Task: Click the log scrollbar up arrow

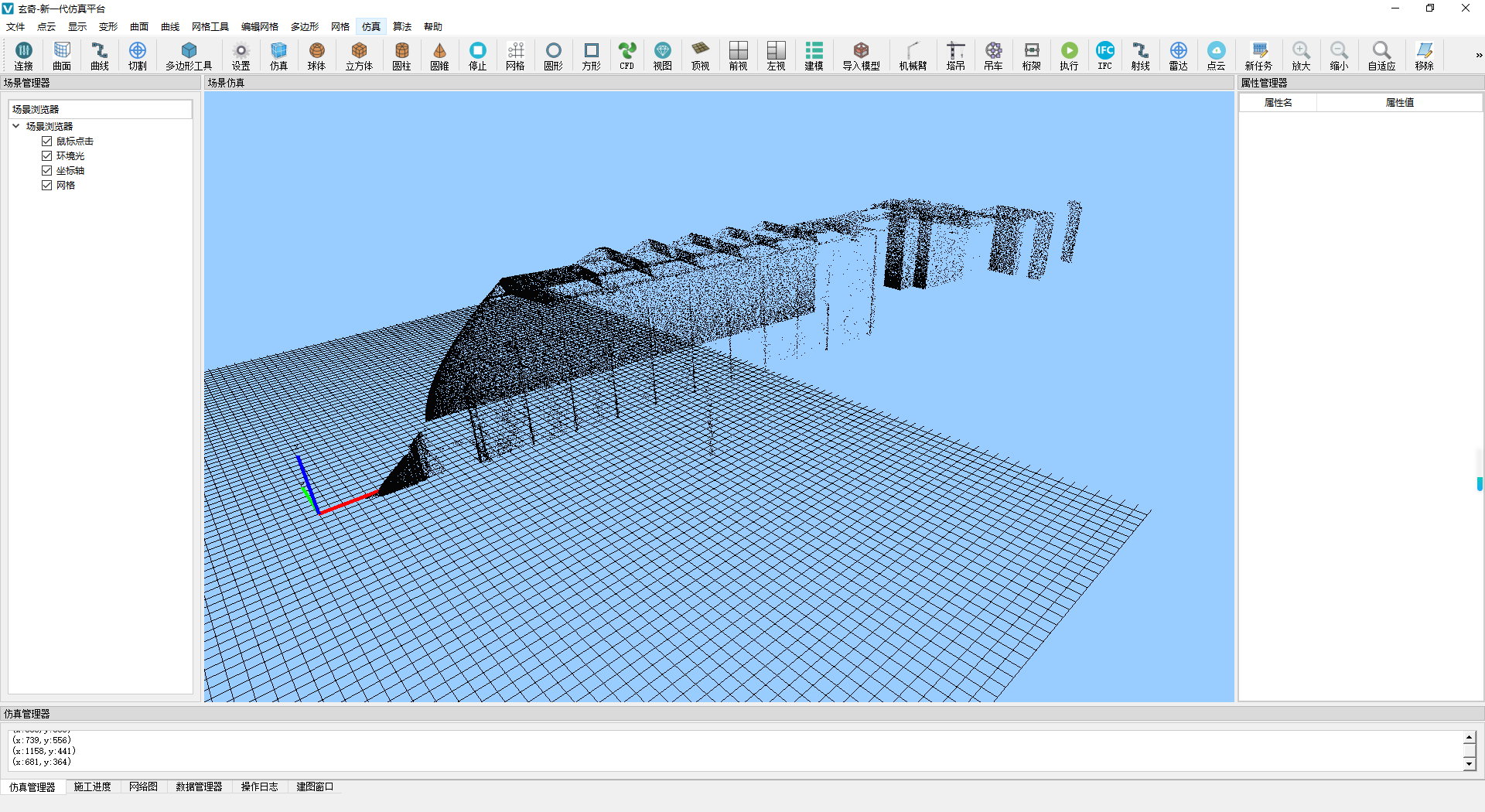Action: tap(1470, 738)
